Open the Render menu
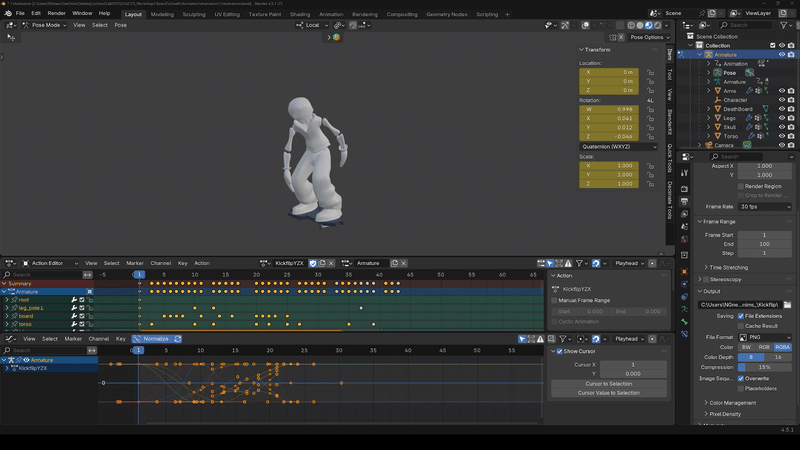The width and height of the screenshot is (800, 450). [x=56, y=13]
